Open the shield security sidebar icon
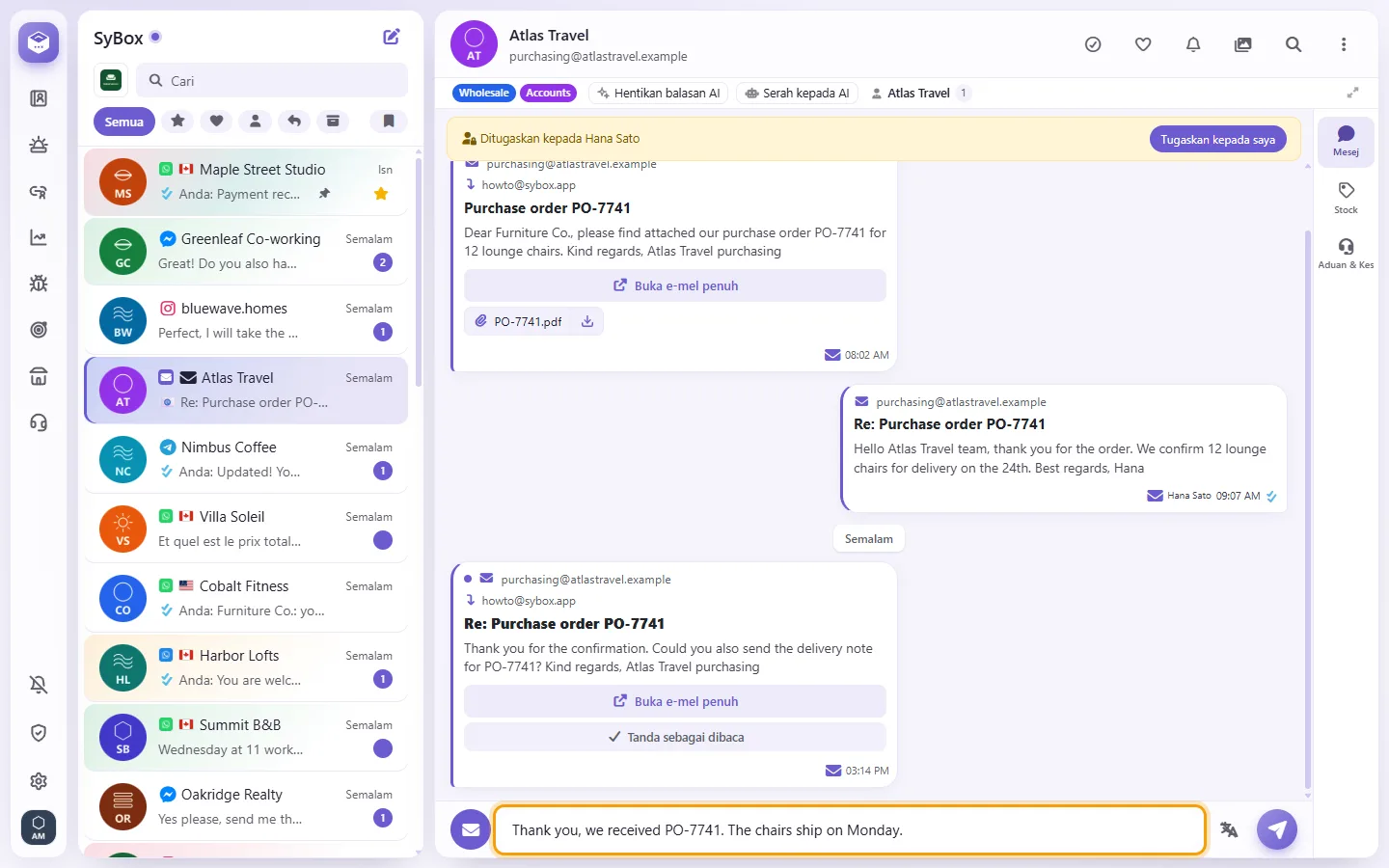 point(39,733)
